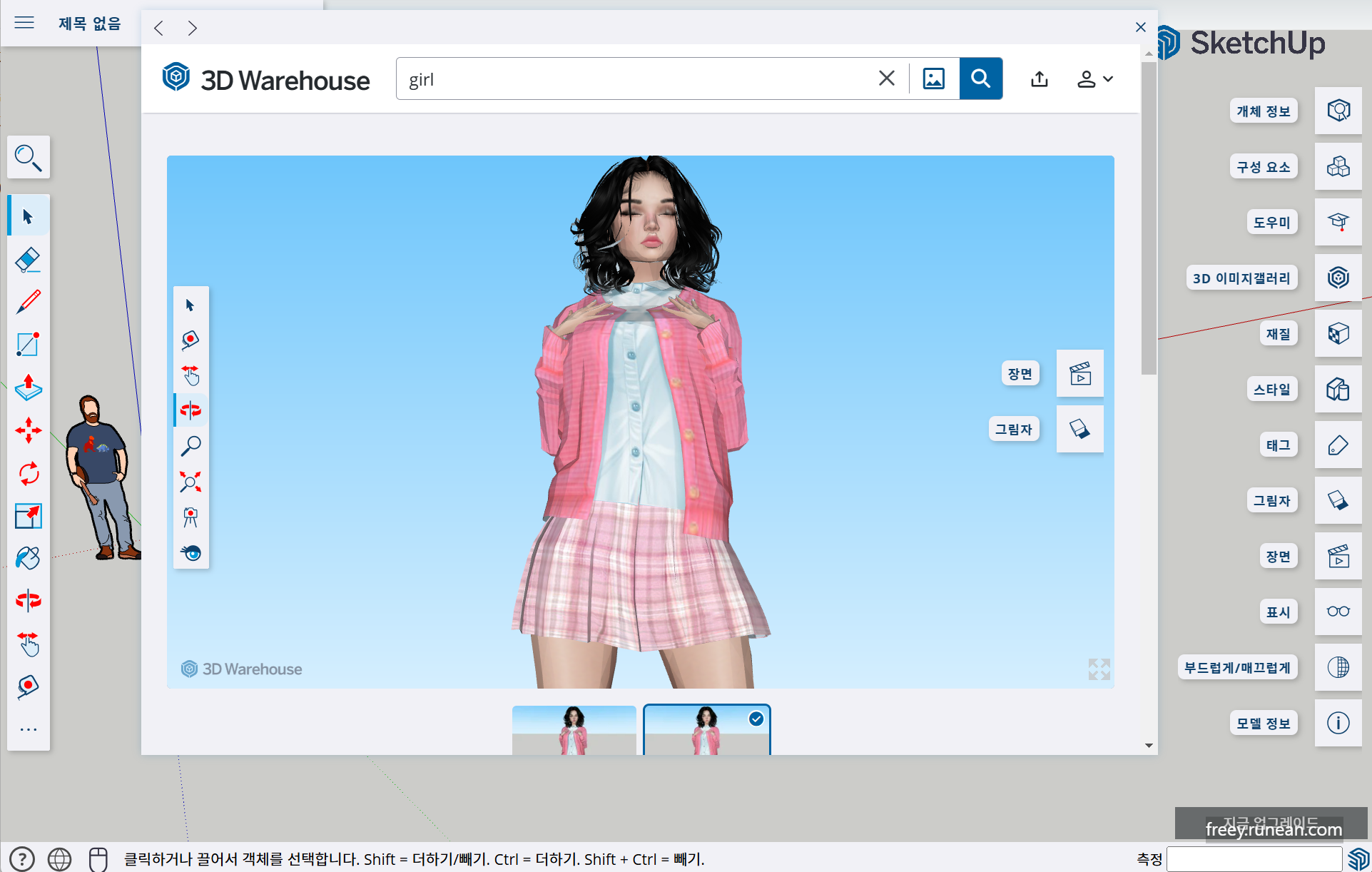
Task: Click the upload icon in 3D Warehouse header
Action: pyautogui.click(x=1039, y=78)
